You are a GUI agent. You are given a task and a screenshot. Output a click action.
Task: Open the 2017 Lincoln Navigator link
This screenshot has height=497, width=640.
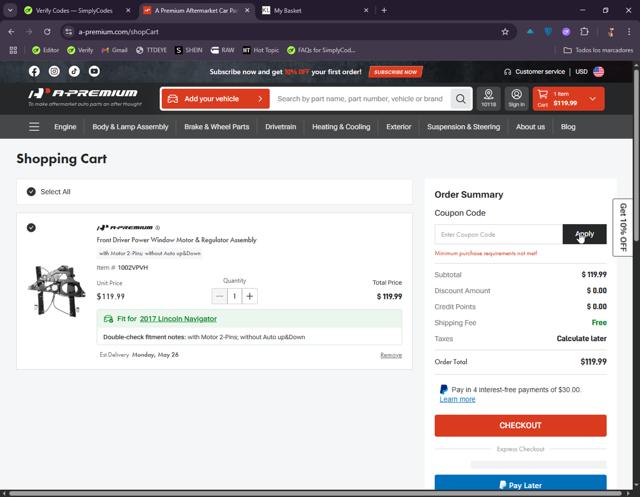178,319
